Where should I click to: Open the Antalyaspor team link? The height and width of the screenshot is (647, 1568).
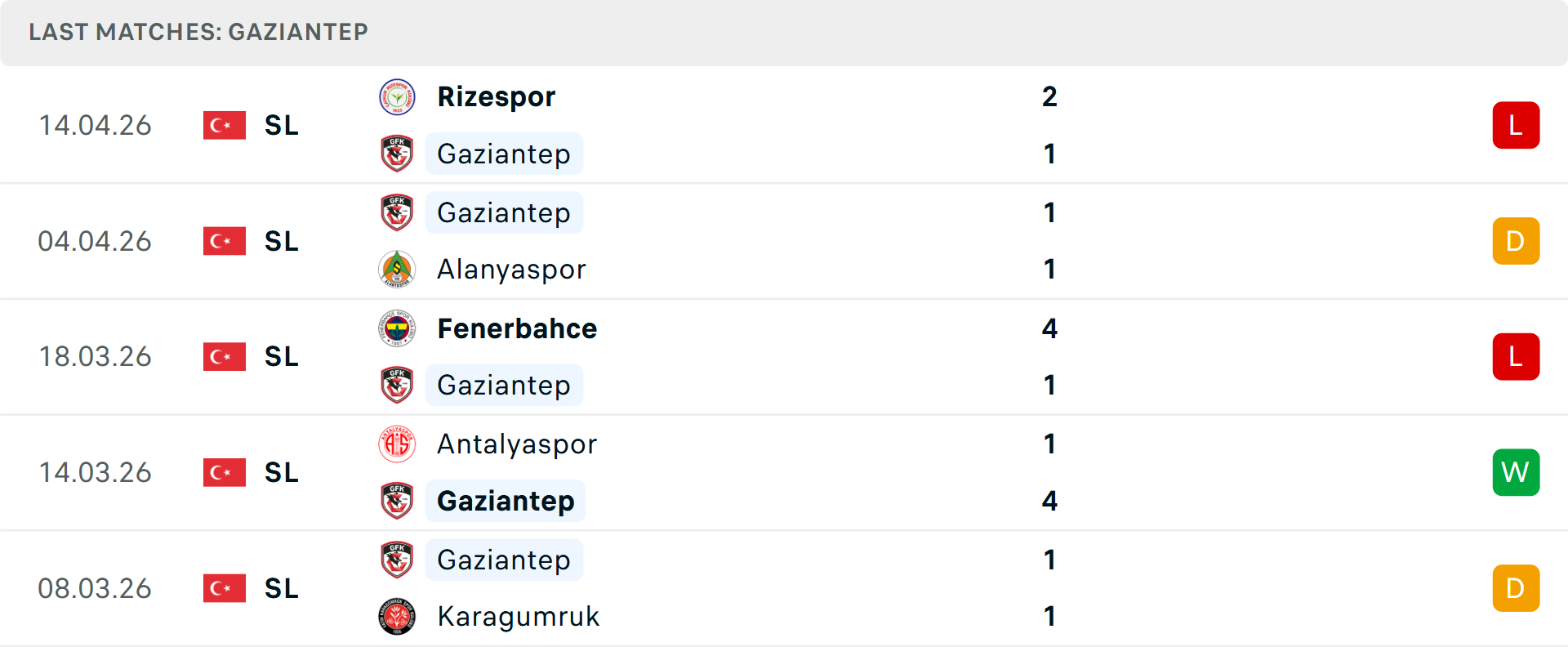tap(517, 444)
